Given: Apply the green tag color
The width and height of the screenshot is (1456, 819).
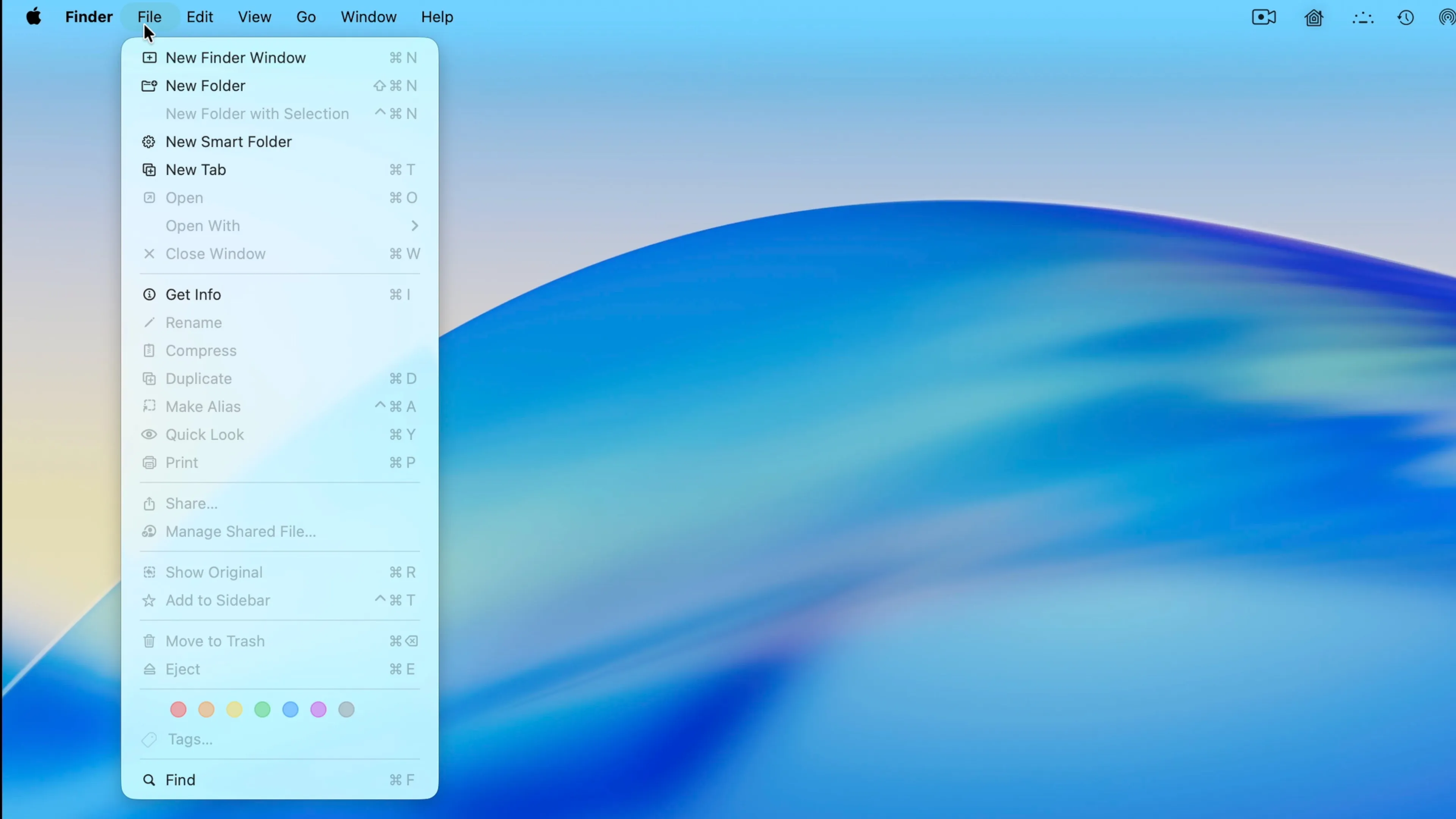Looking at the screenshot, I should click(x=262, y=709).
